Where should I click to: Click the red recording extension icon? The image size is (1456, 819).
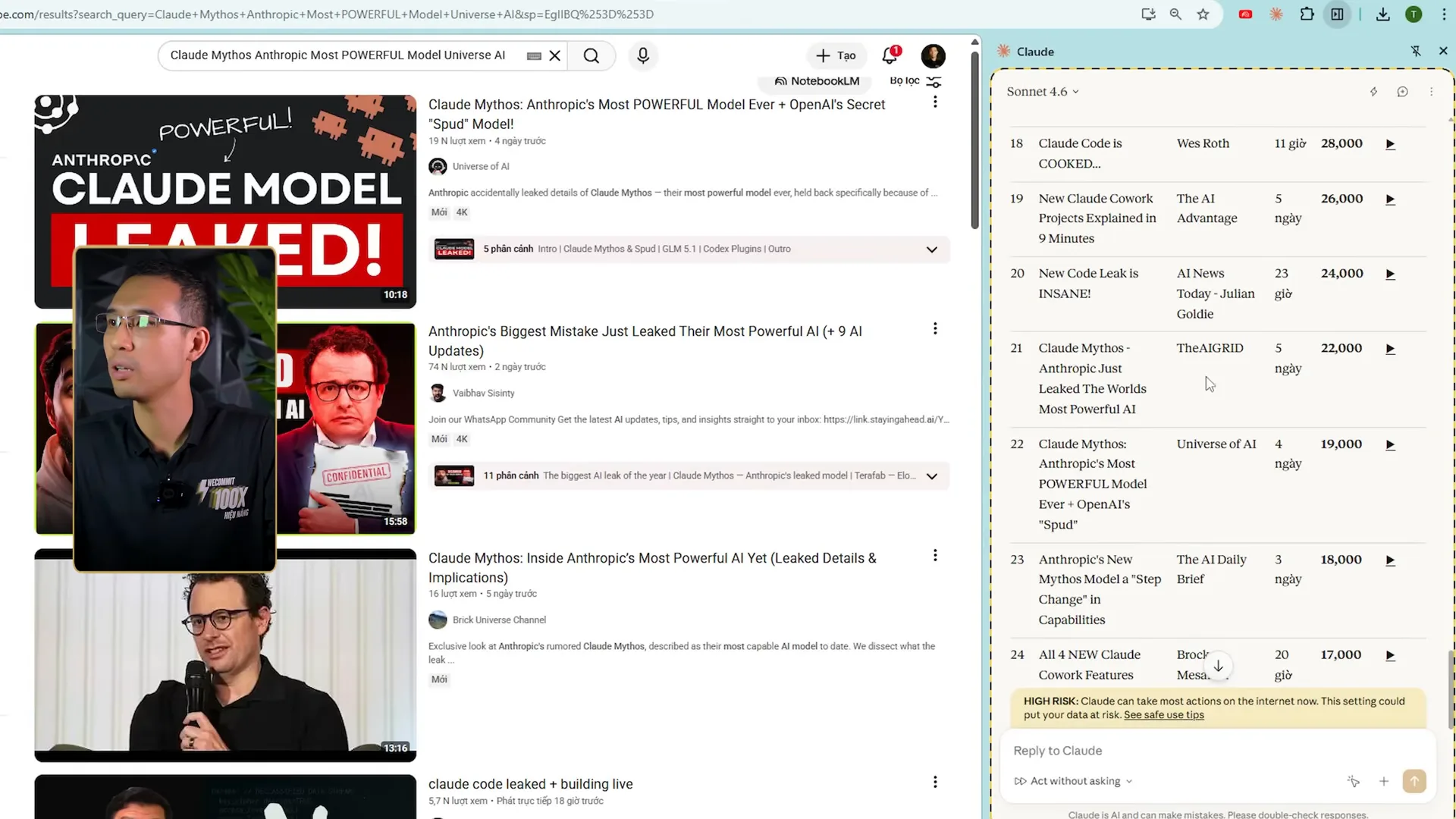pyautogui.click(x=1245, y=14)
